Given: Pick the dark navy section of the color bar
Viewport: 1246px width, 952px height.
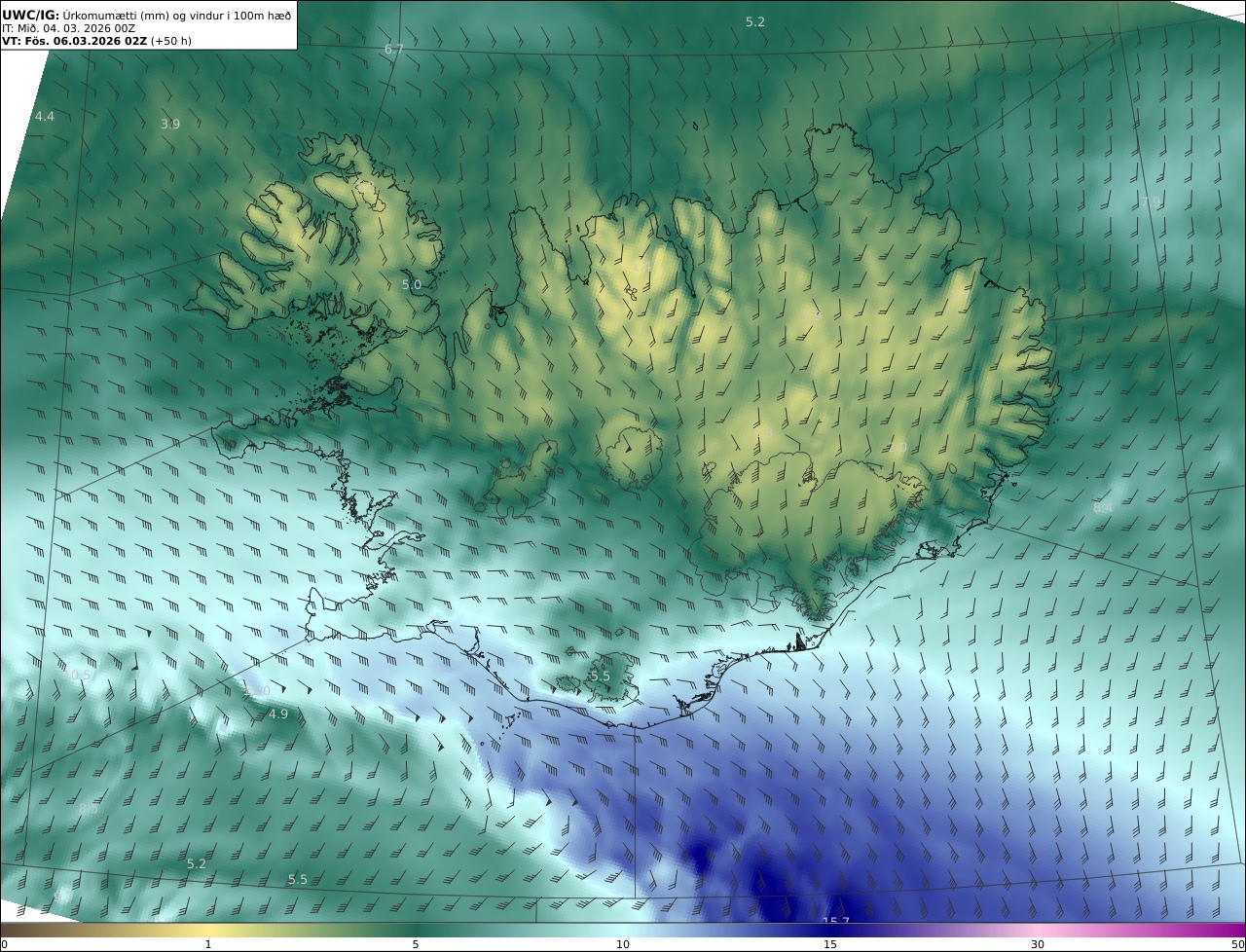Looking at the screenshot, I should [x=830, y=930].
